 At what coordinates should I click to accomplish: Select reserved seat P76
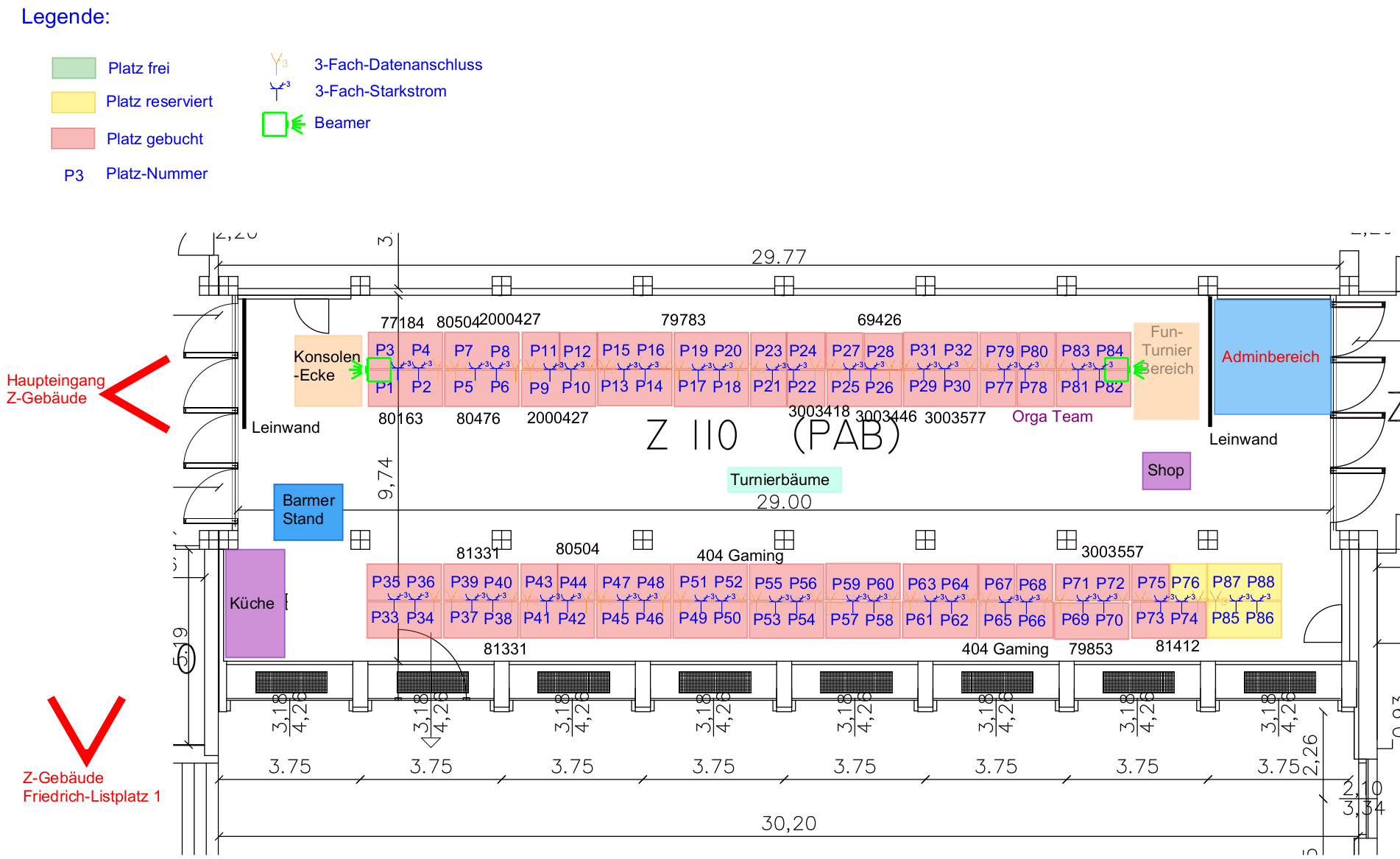tap(1186, 582)
